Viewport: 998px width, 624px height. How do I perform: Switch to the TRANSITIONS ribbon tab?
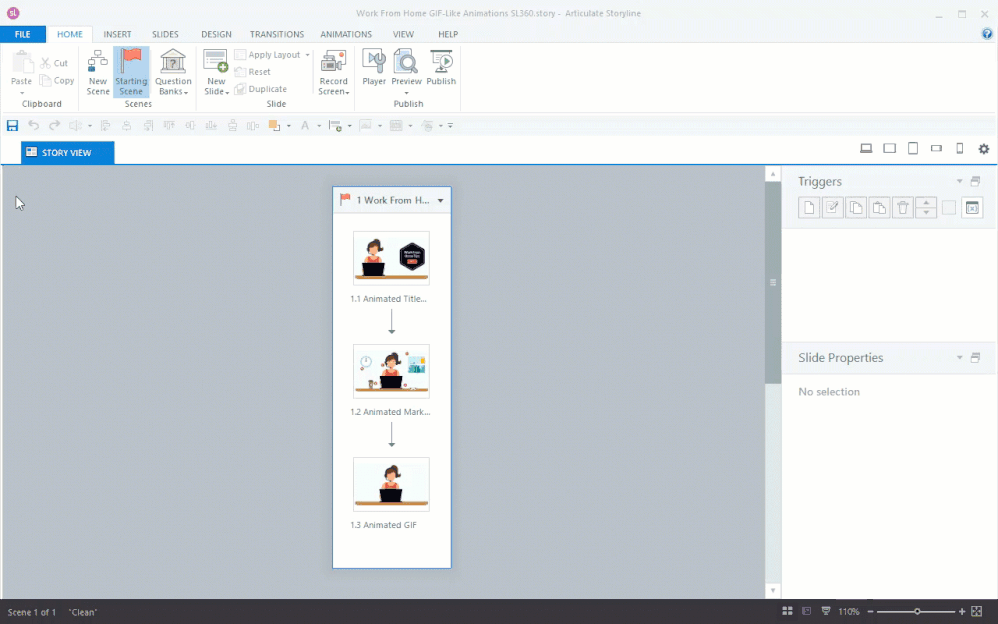(277, 34)
